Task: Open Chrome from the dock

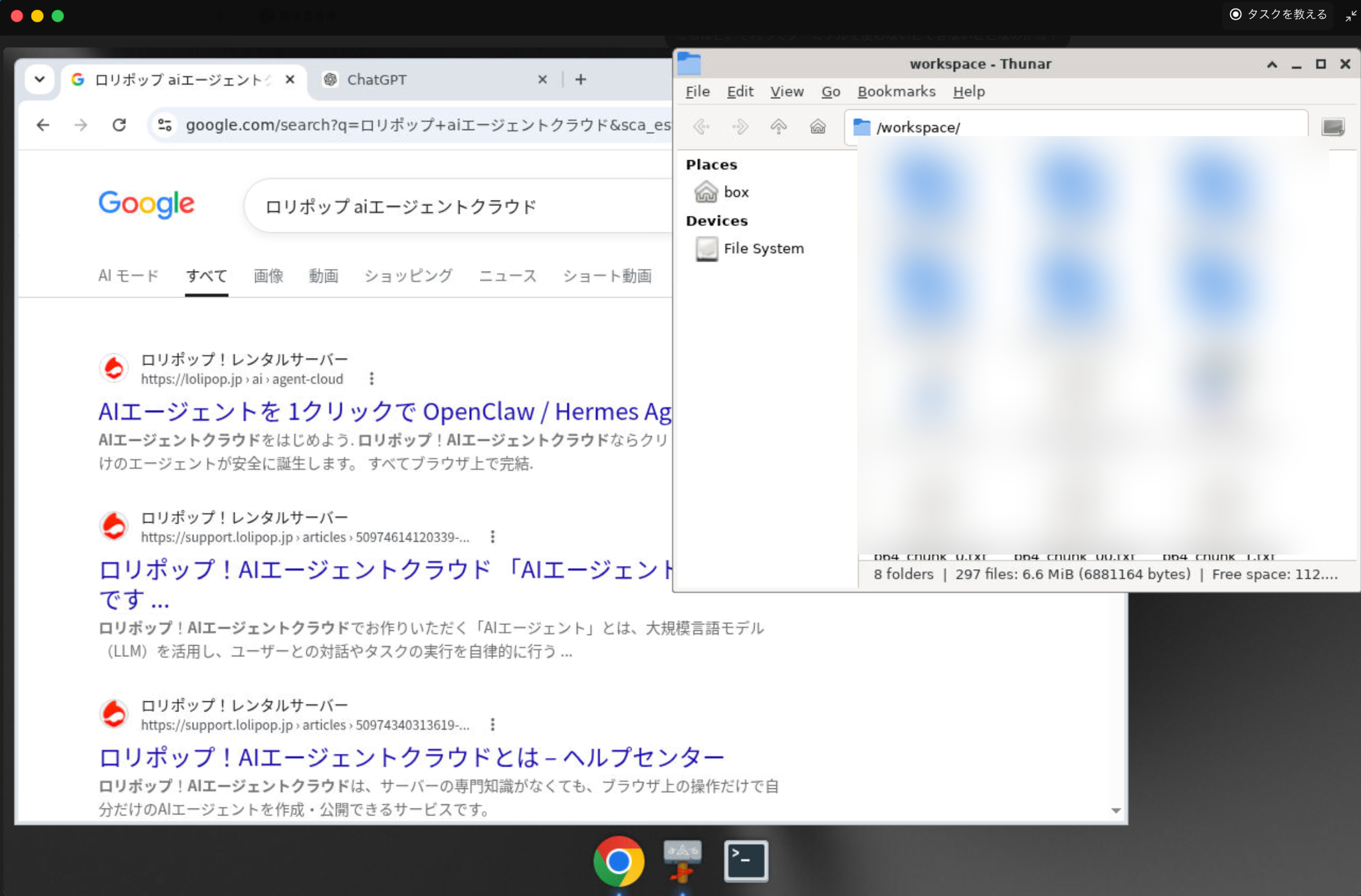Action: [x=619, y=861]
